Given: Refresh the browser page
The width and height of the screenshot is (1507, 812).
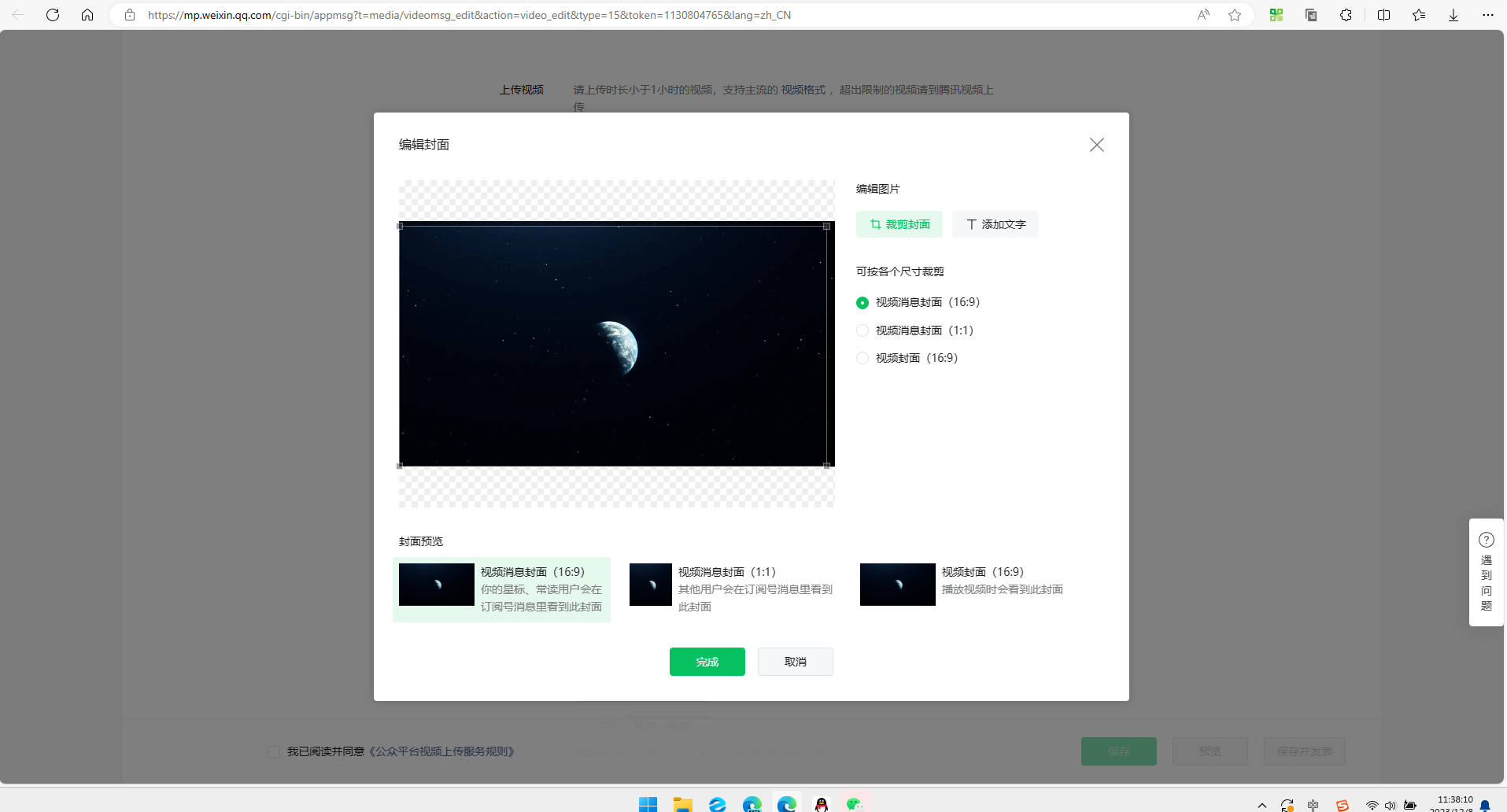Looking at the screenshot, I should pyautogui.click(x=53, y=15).
